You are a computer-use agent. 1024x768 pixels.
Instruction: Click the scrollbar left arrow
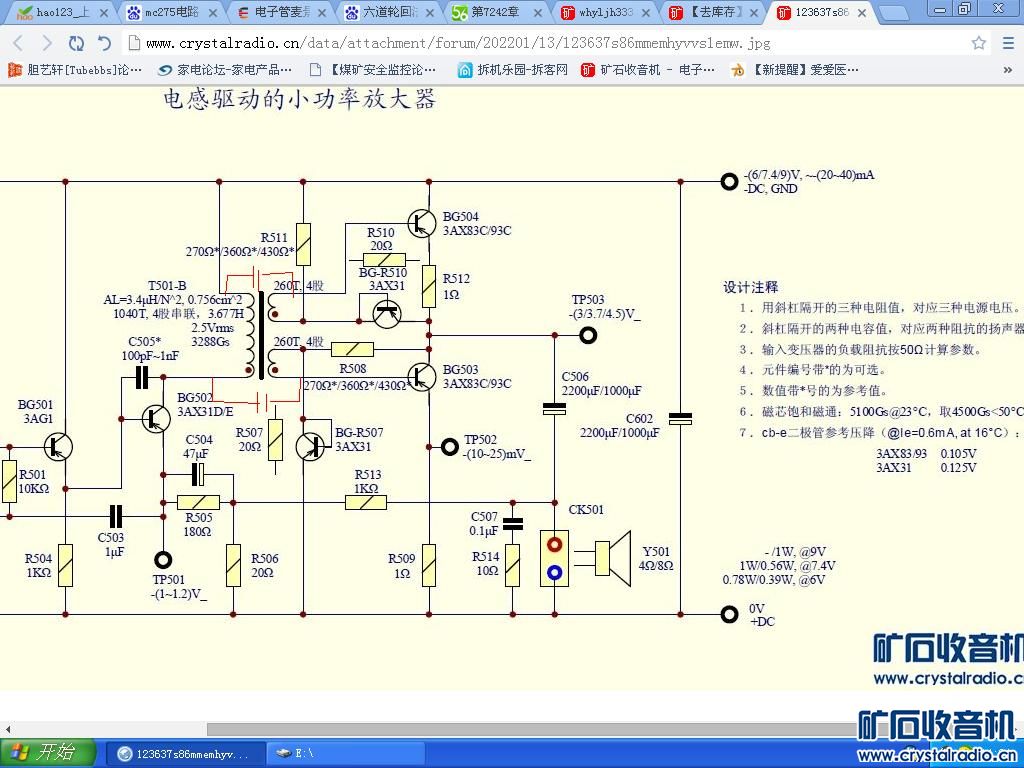7,728
